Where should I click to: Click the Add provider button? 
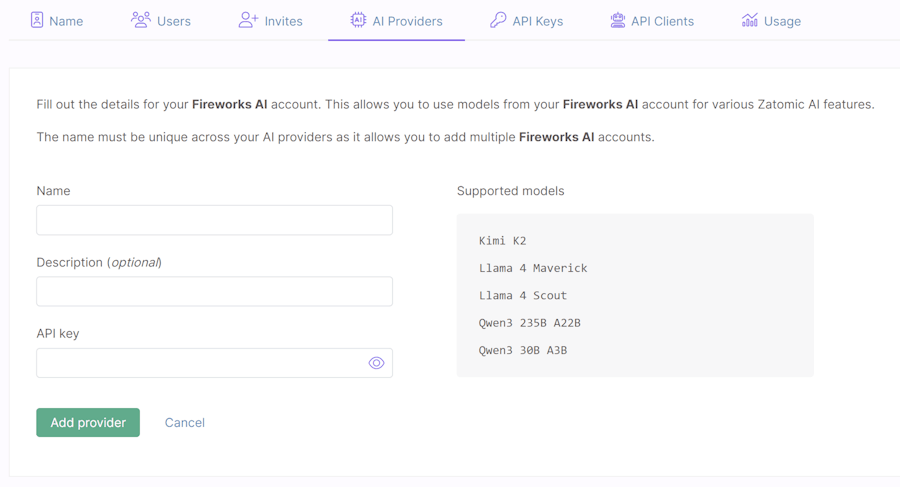(x=88, y=423)
